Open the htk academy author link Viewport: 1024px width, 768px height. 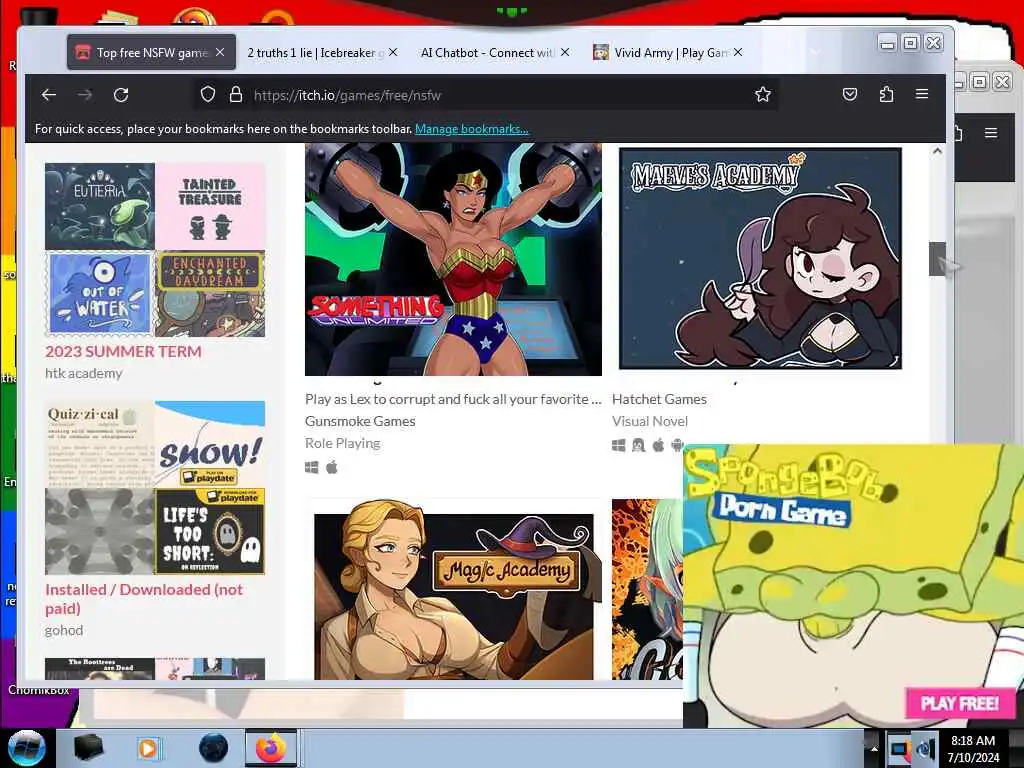coord(84,374)
